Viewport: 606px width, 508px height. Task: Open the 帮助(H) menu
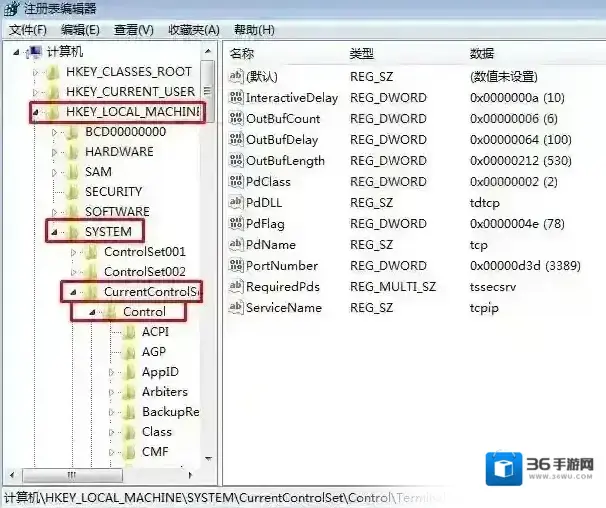point(254,30)
